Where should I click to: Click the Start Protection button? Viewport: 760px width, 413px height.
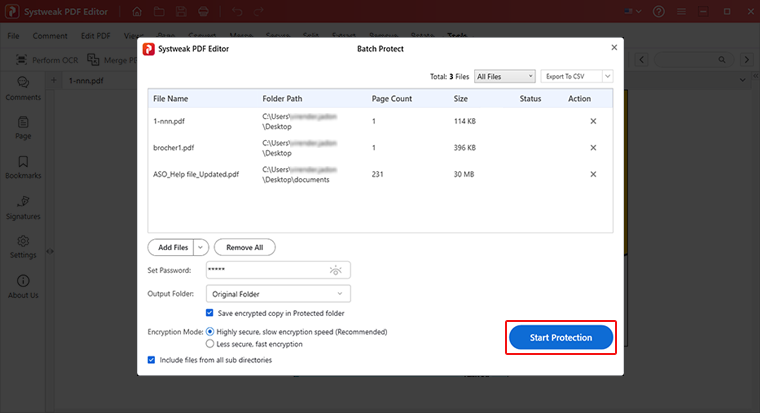tap(561, 337)
